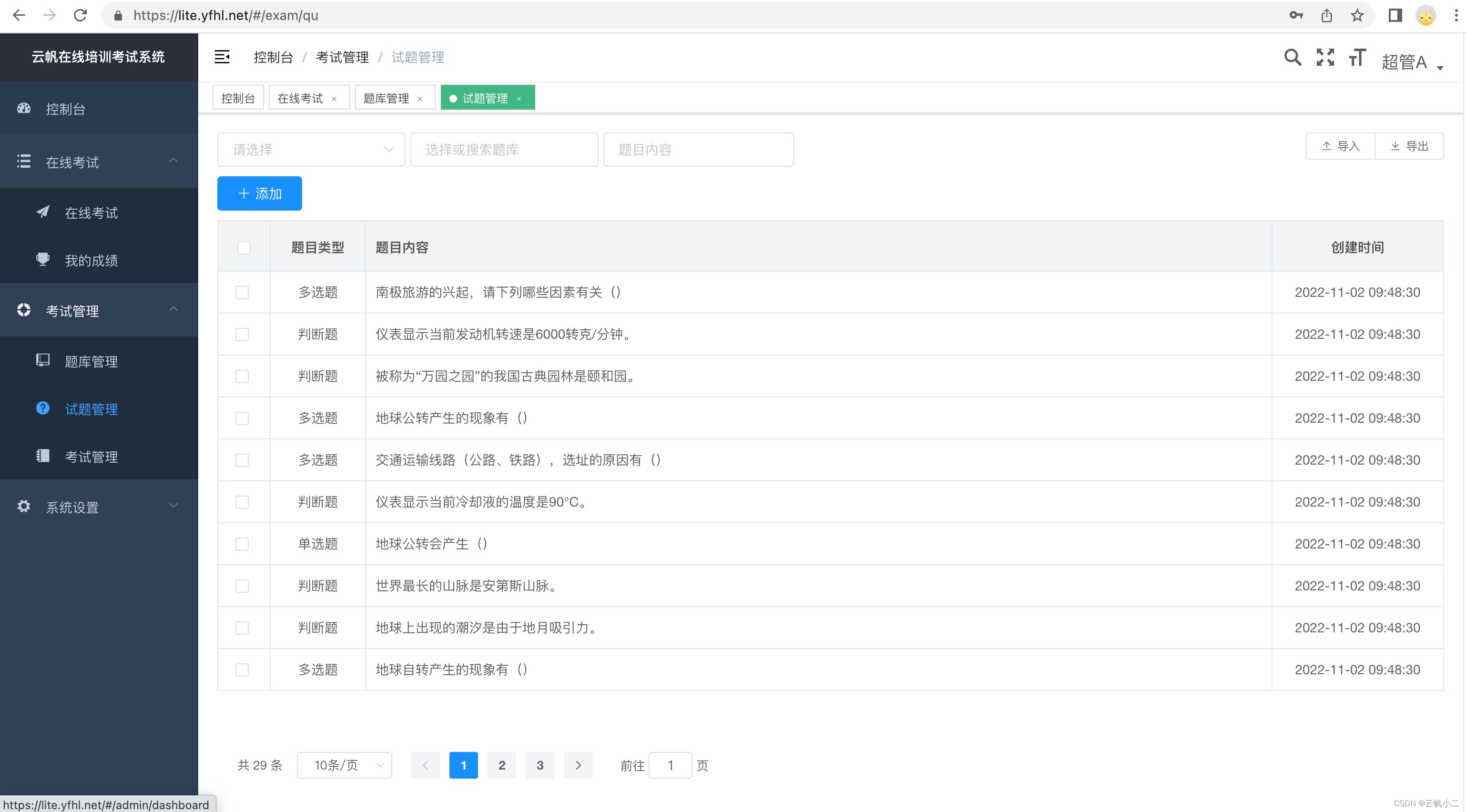Viewport: 1466px width, 812px height.
Task: Open 系统设置 settings in the sidebar
Action: point(71,507)
